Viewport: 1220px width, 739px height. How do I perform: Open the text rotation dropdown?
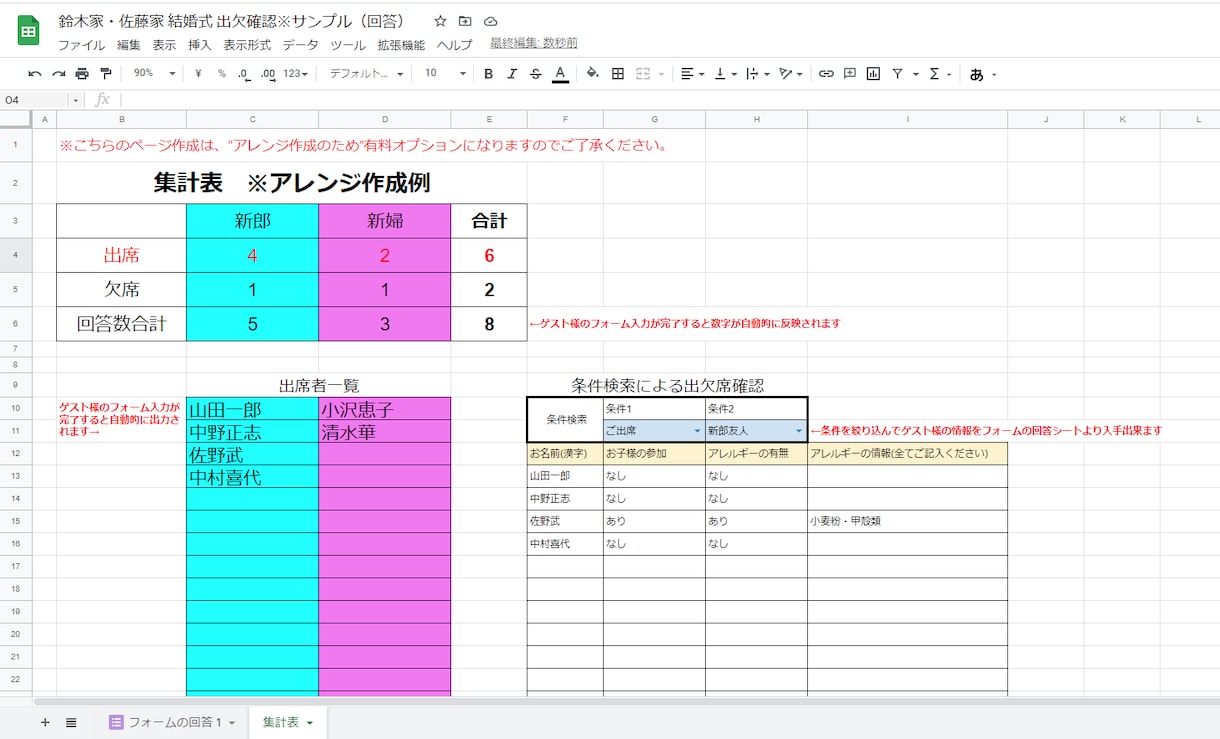click(x=791, y=74)
